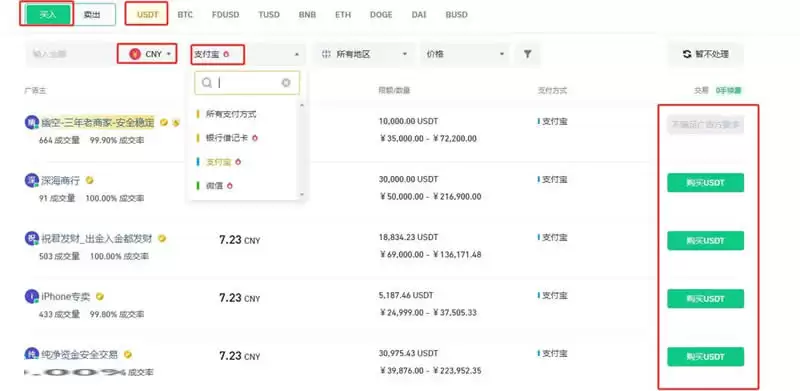Click the avatar icon of 幽空 merchant
Screen dimensions: 800x391
point(32,123)
